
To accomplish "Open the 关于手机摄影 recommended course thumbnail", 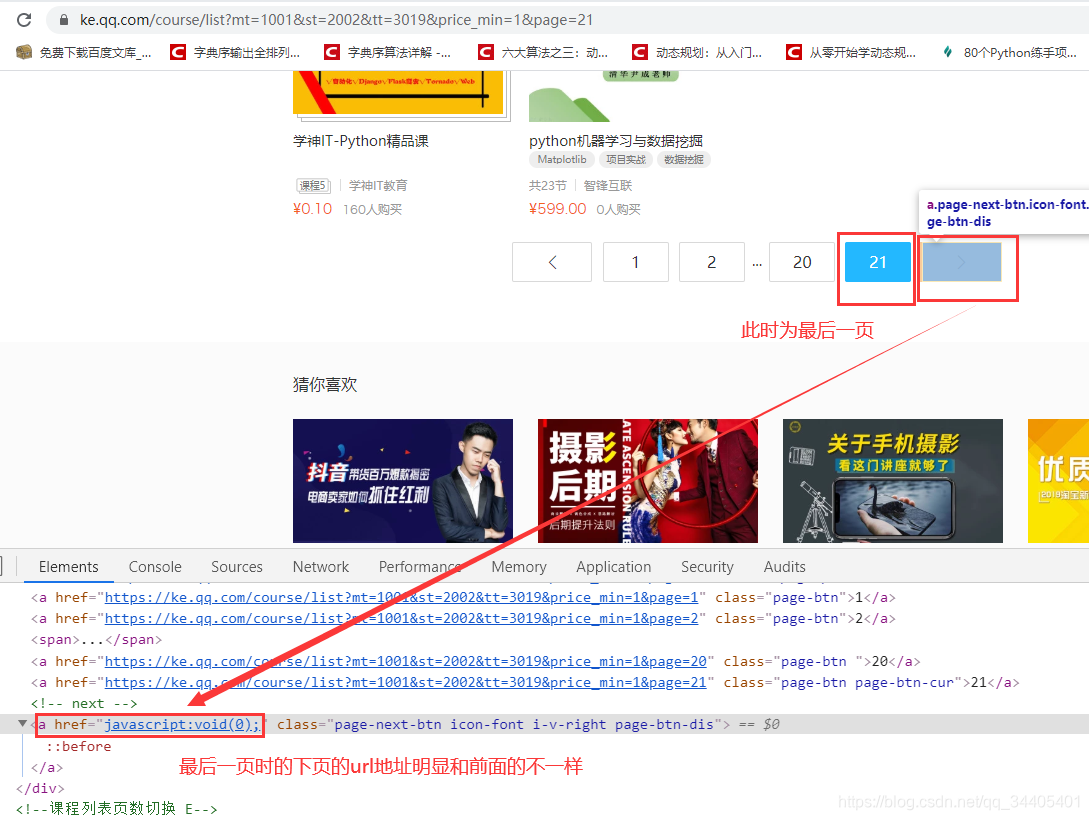I will pos(892,480).
